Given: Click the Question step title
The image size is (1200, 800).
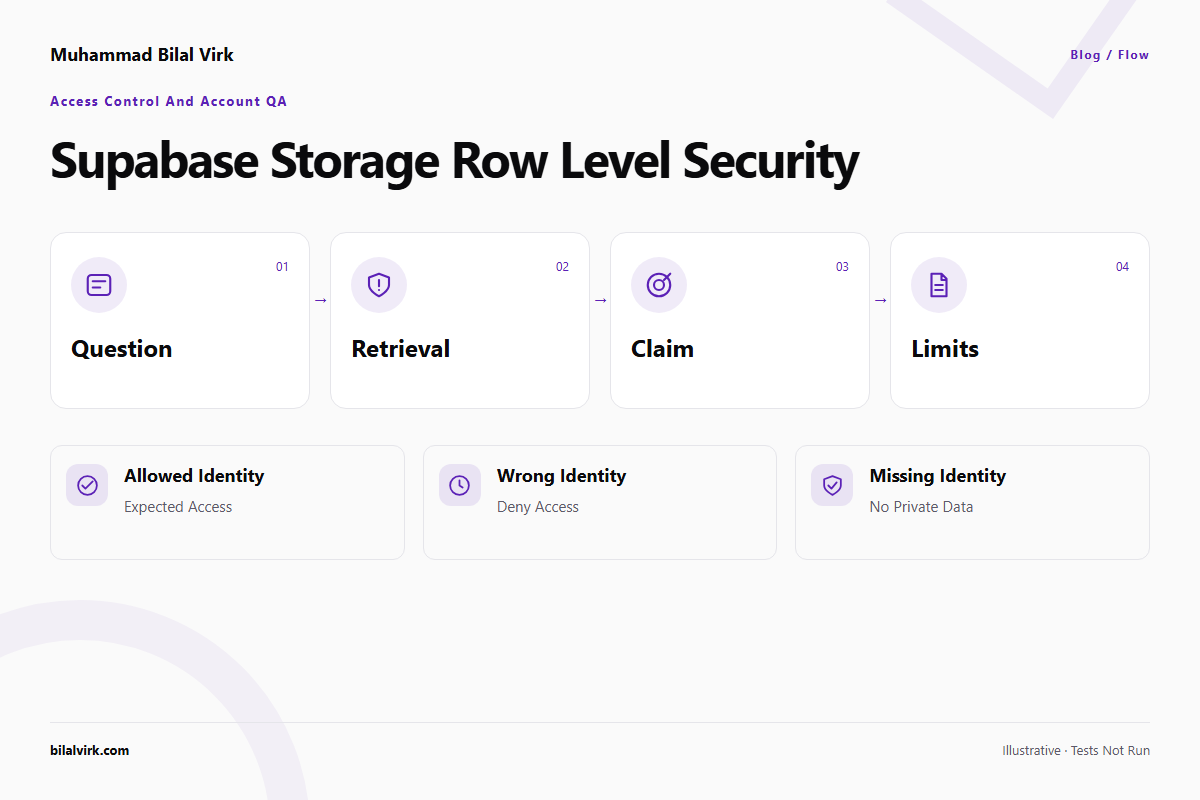Looking at the screenshot, I should point(121,349).
